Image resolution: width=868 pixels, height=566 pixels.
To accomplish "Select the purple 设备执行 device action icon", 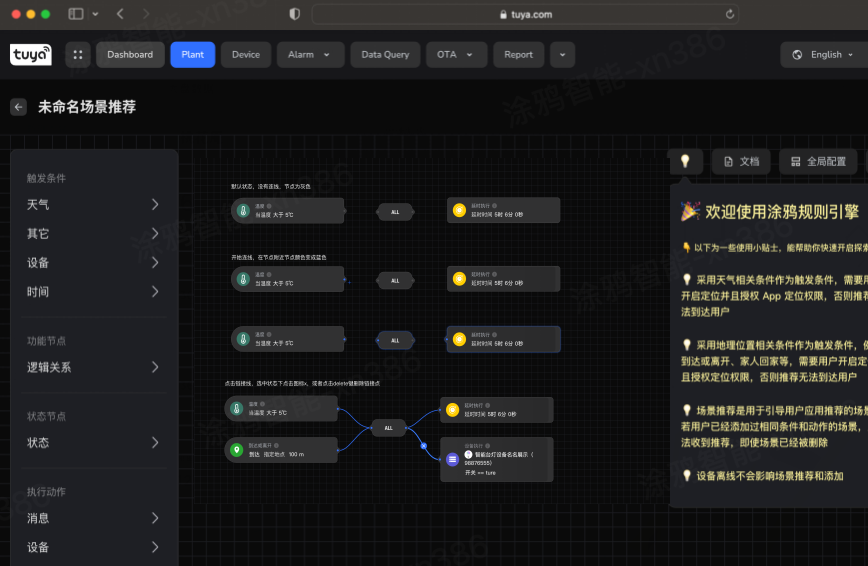I will click(x=452, y=459).
